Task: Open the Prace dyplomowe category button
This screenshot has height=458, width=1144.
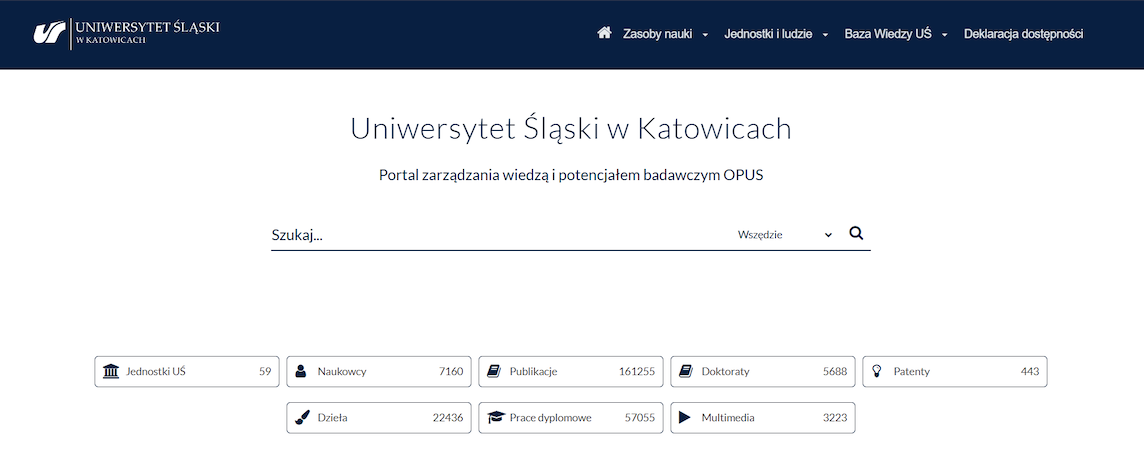Action: click(571, 418)
